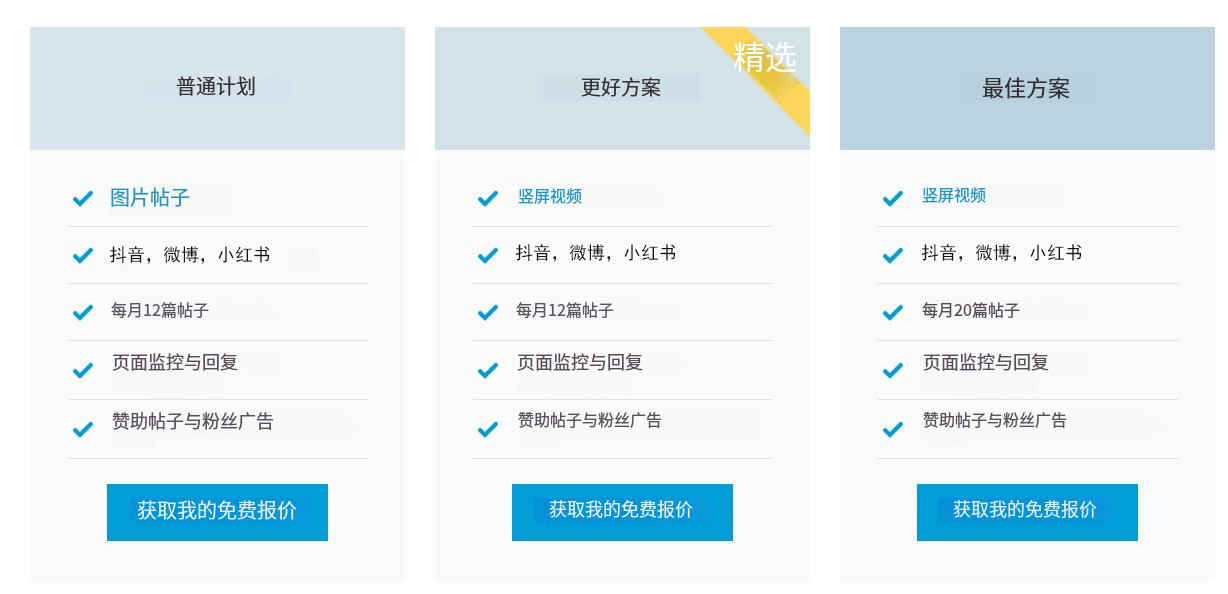1228x594 pixels.
Task: Open the 图片帖子 link in 普通计划
Action: pyautogui.click(x=150, y=197)
